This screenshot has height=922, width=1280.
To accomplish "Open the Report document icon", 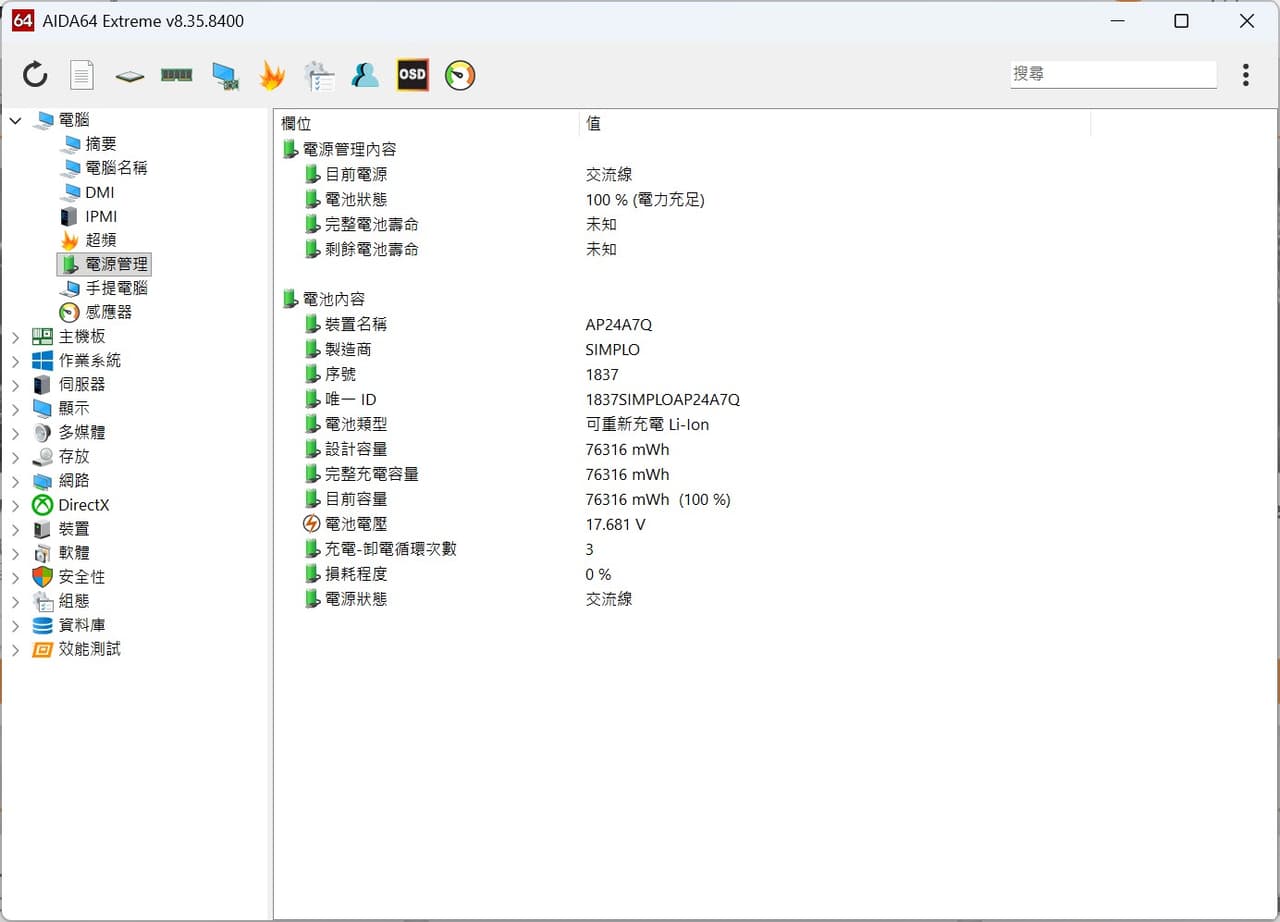I will click(81, 74).
